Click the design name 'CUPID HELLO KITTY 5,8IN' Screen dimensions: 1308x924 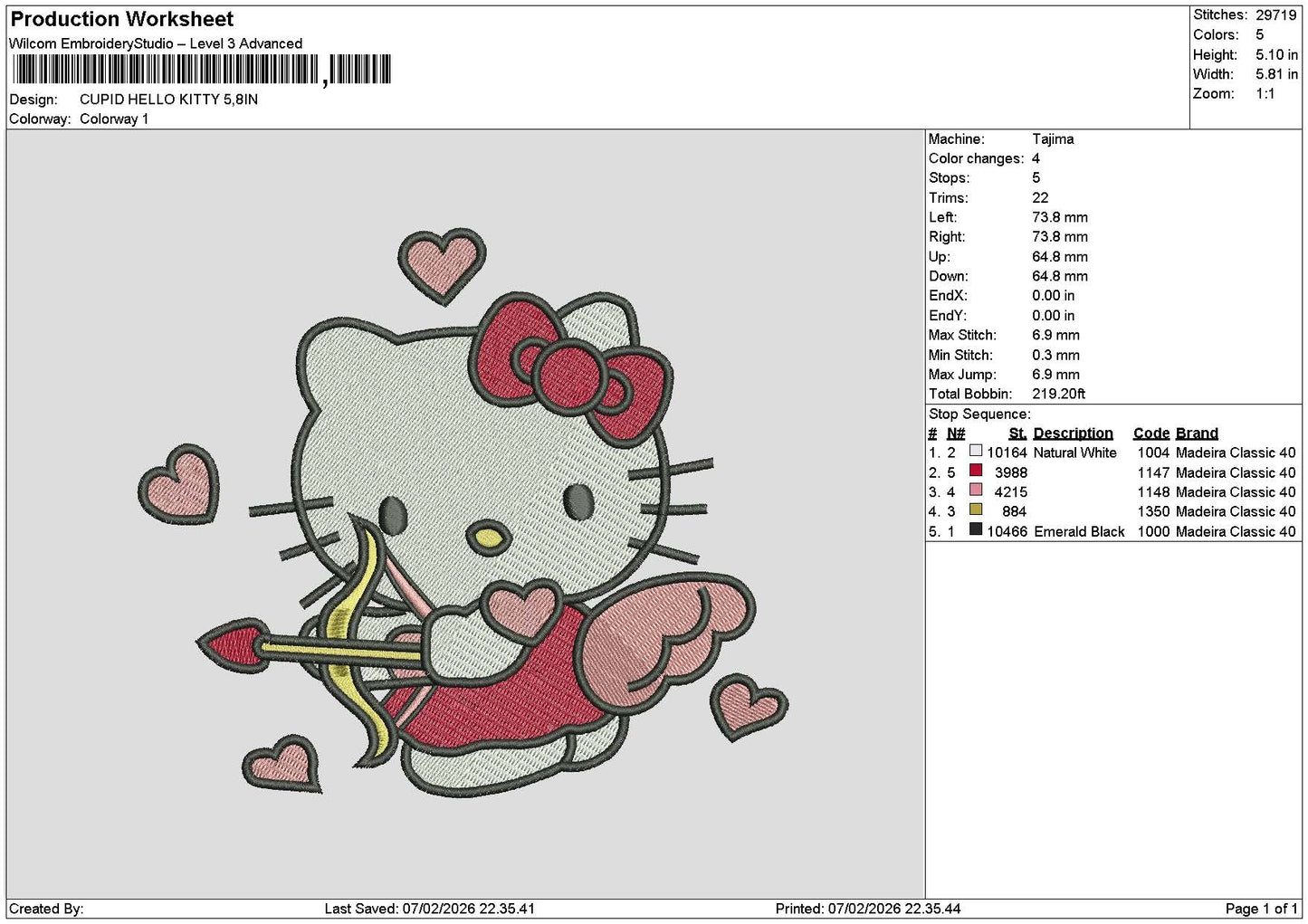tap(168, 100)
